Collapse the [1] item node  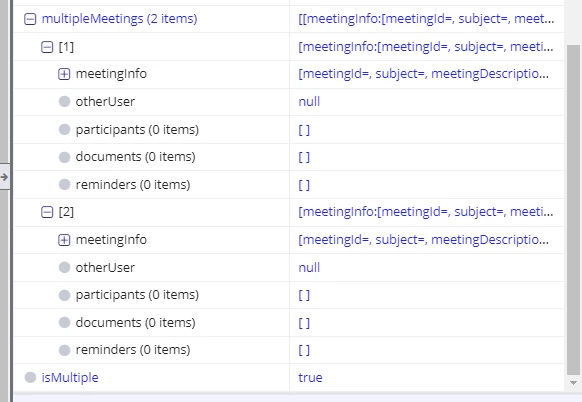47,47
